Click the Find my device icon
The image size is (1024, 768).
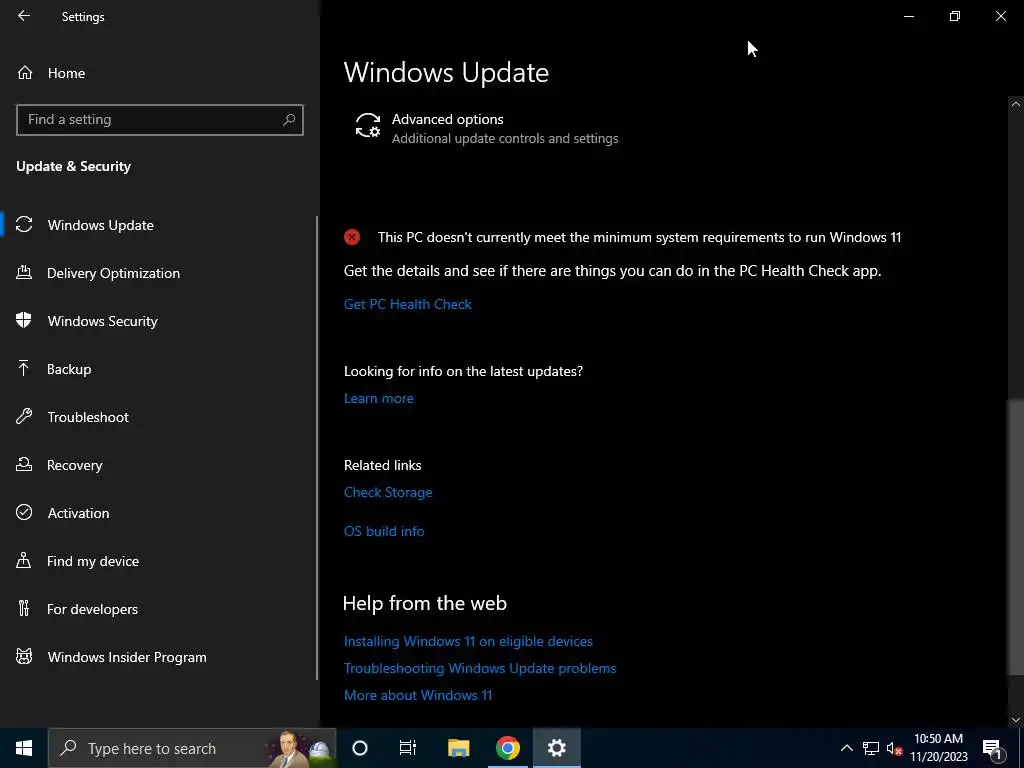click(x=24, y=560)
